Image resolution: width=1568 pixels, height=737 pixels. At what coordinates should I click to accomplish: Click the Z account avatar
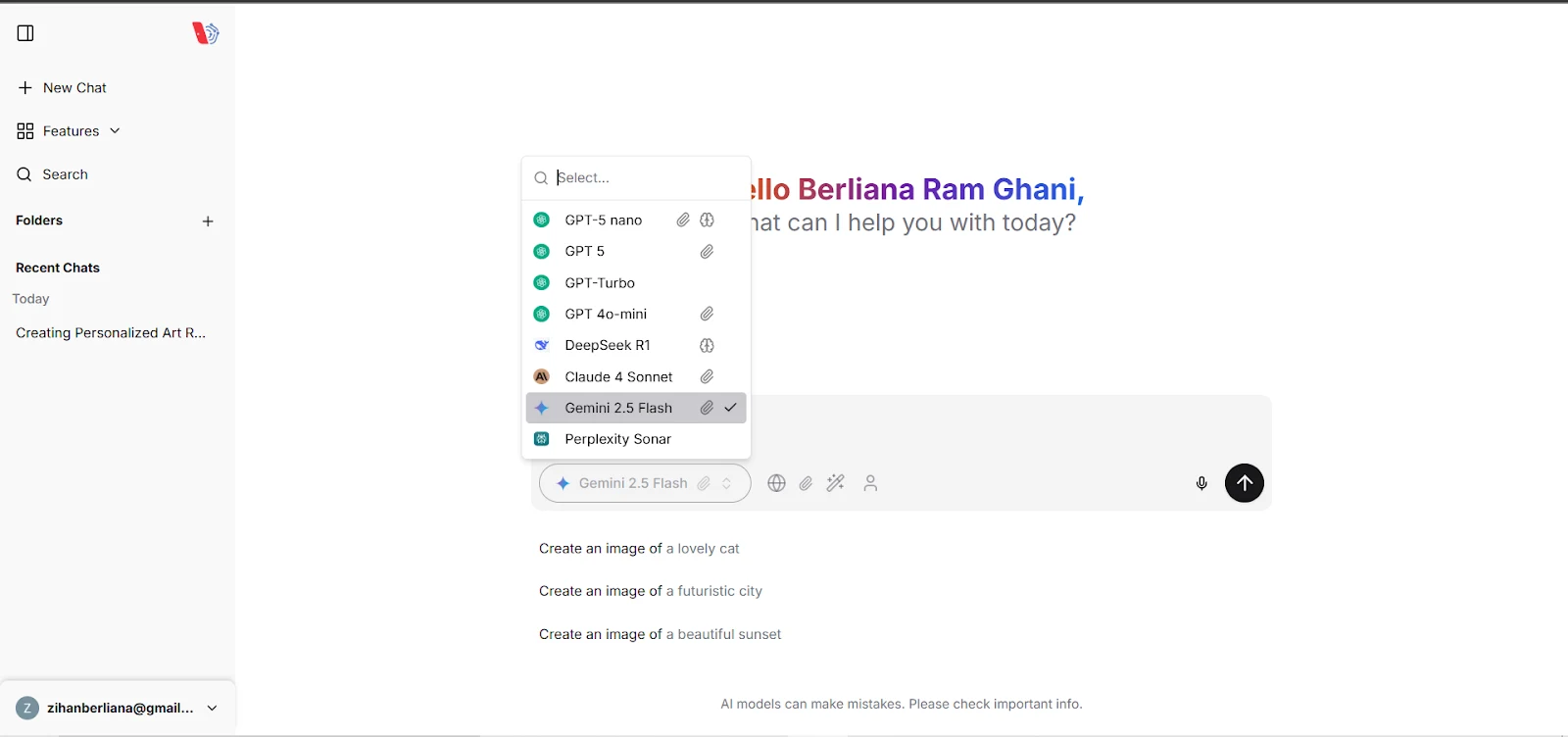pyautogui.click(x=27, y=708)
